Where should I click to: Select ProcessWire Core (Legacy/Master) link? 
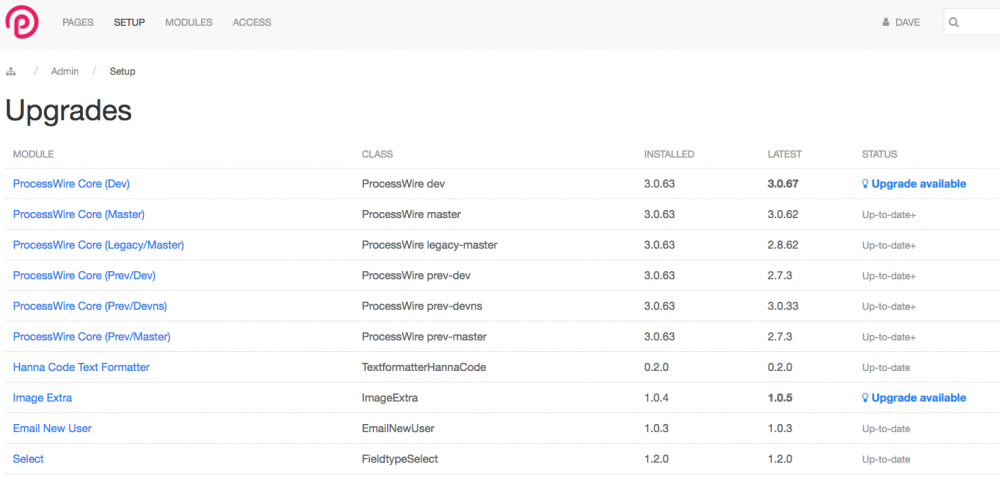98,245
